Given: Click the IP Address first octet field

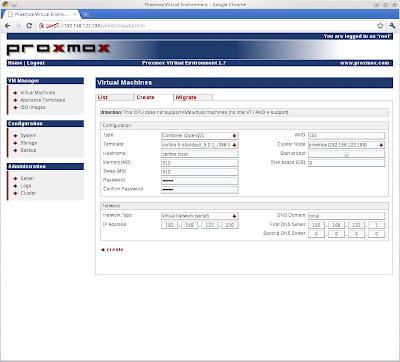Looking at the screenshot, I should point(170,225).
